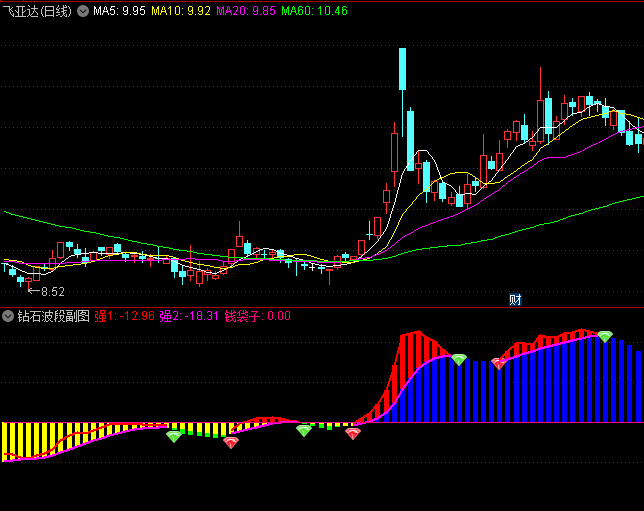Click the rightmost green diamond signal
644x511 pixels.
(605, 337)
